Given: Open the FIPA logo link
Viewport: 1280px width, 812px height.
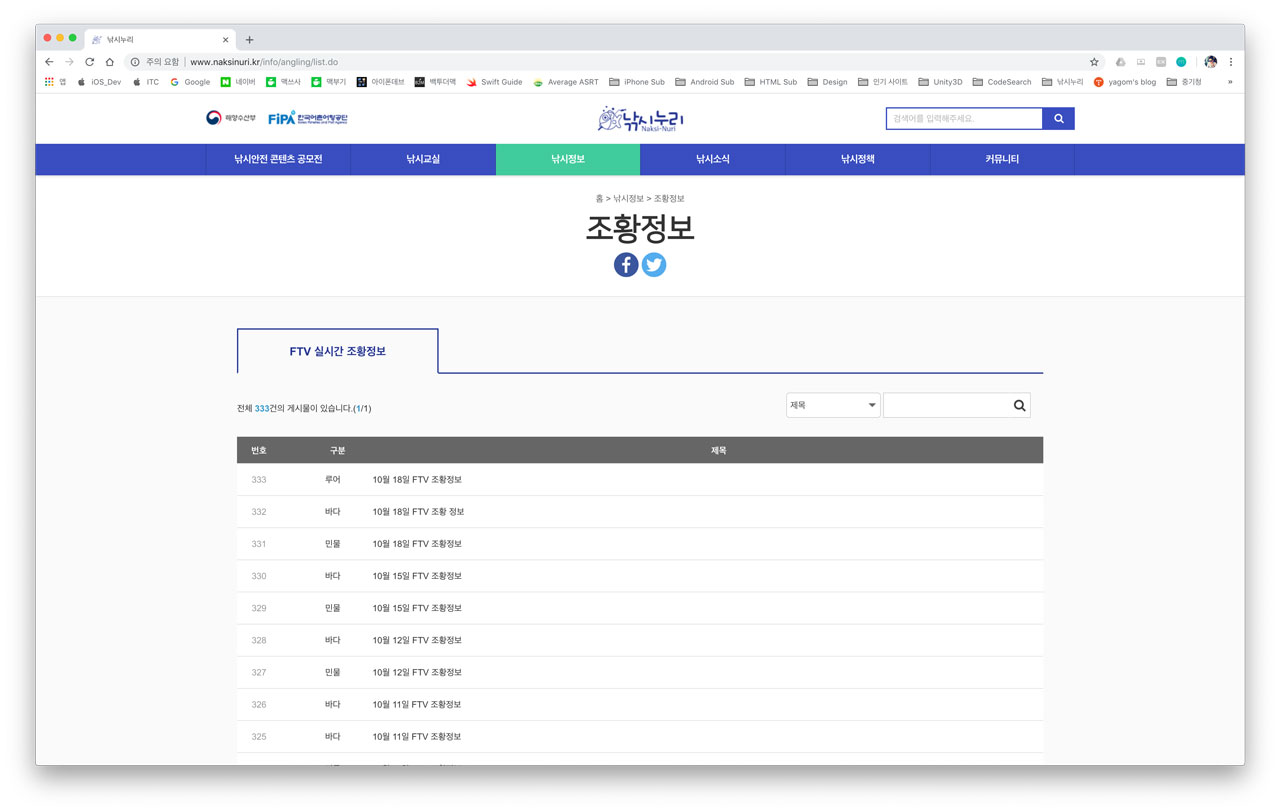Looking at the screenshot, I should [x=308, y=118].
